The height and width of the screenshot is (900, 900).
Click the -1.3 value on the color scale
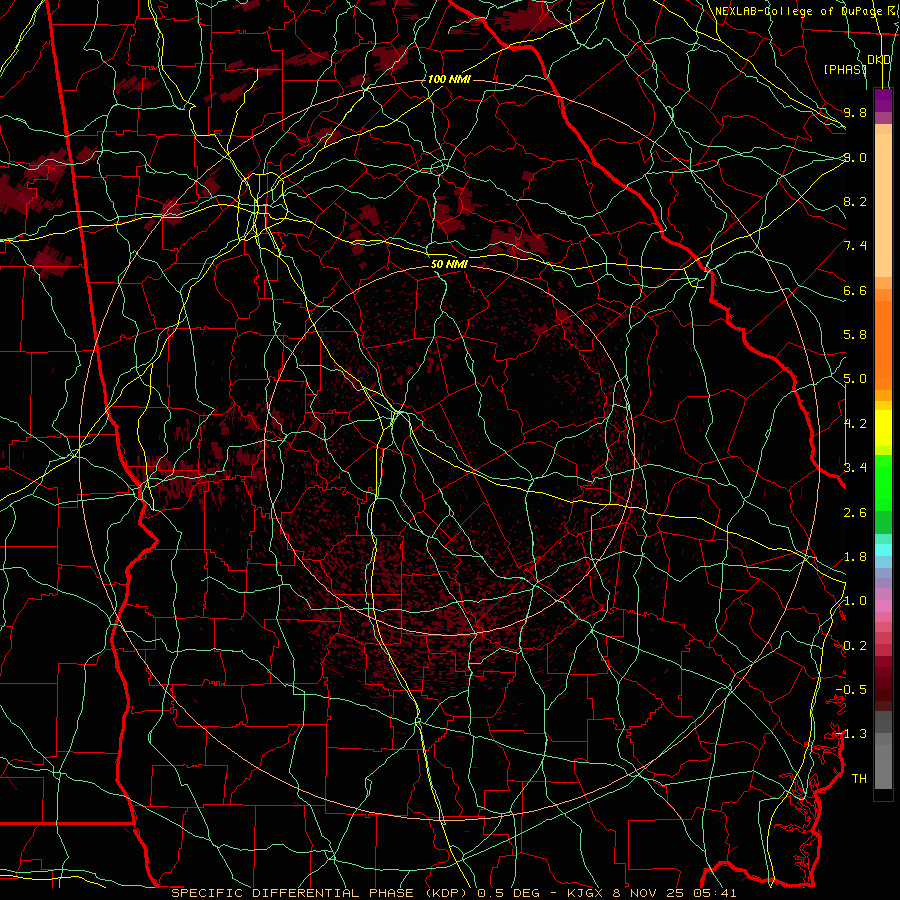pyautogui.click(x=851, y=734)
